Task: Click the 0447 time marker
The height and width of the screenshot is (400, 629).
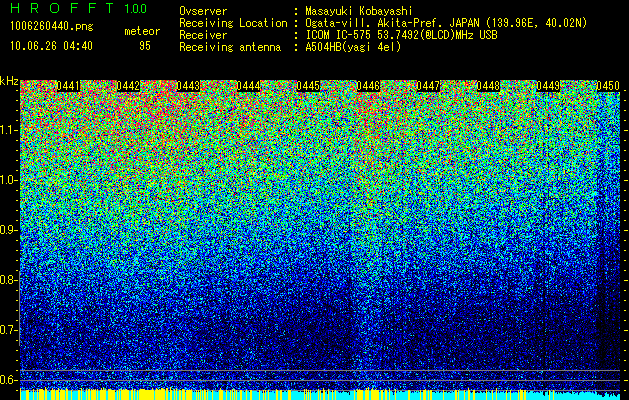Action: point(428,86)
